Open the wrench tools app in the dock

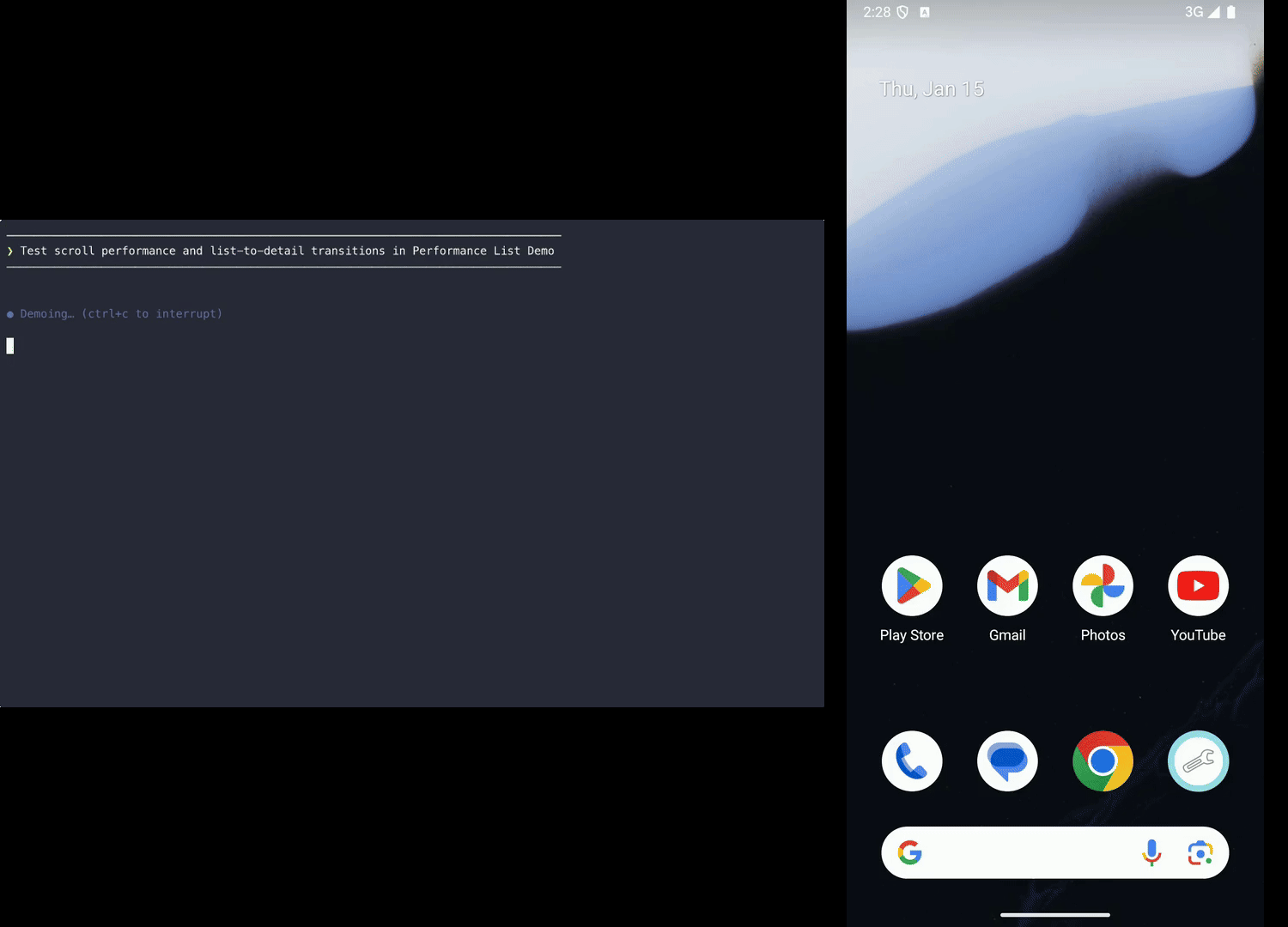click(1198, 761)
